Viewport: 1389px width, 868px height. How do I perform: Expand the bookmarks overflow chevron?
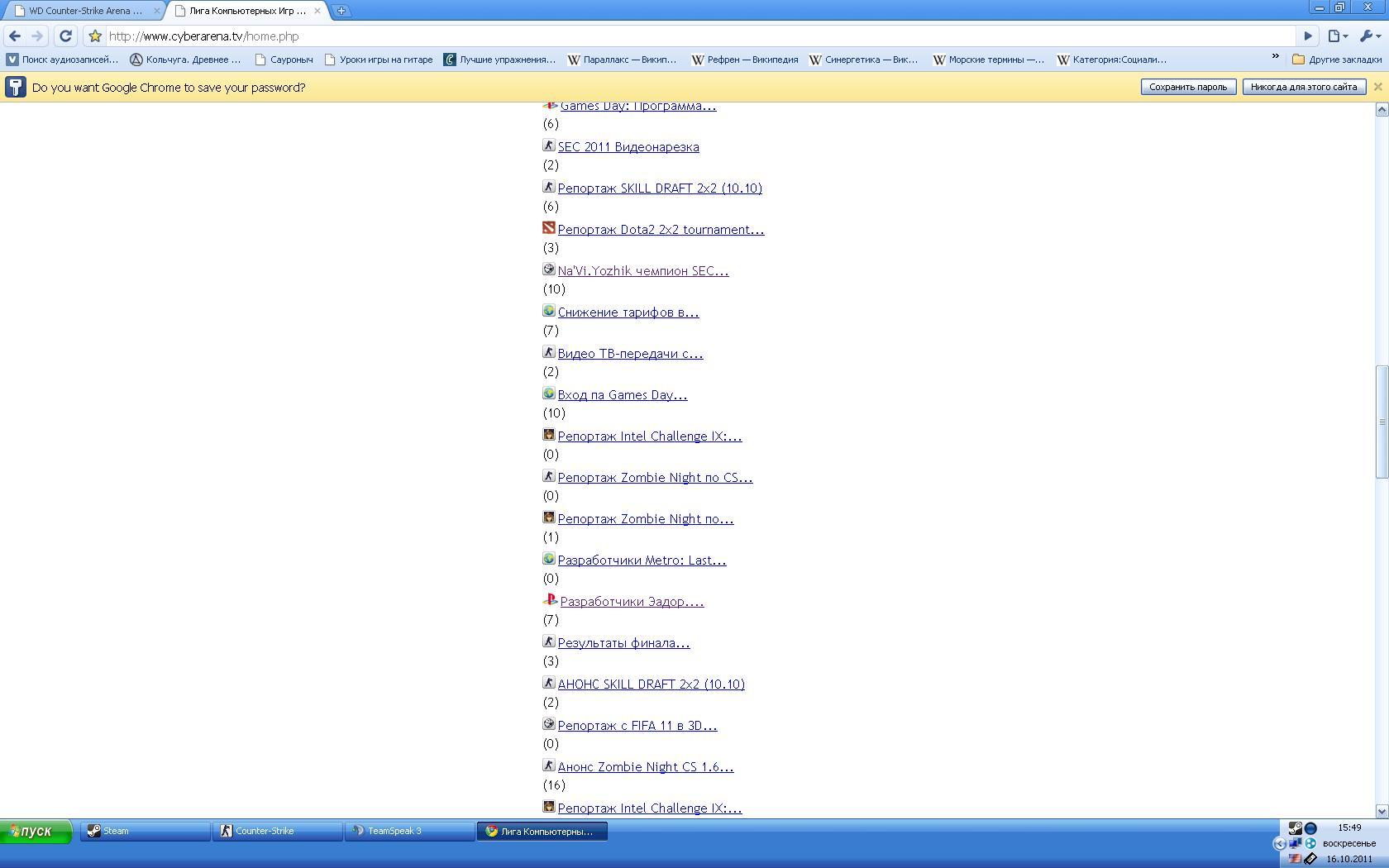(x=1275, y=58)
